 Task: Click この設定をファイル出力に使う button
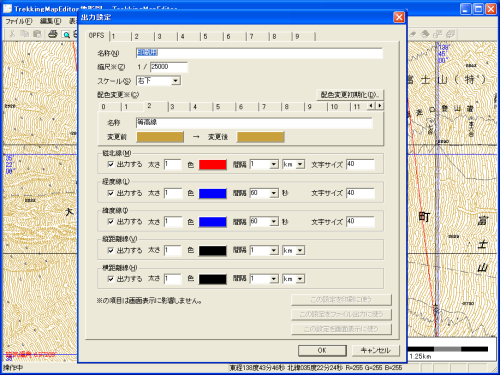pyautogui.click(x=341, y=314)
